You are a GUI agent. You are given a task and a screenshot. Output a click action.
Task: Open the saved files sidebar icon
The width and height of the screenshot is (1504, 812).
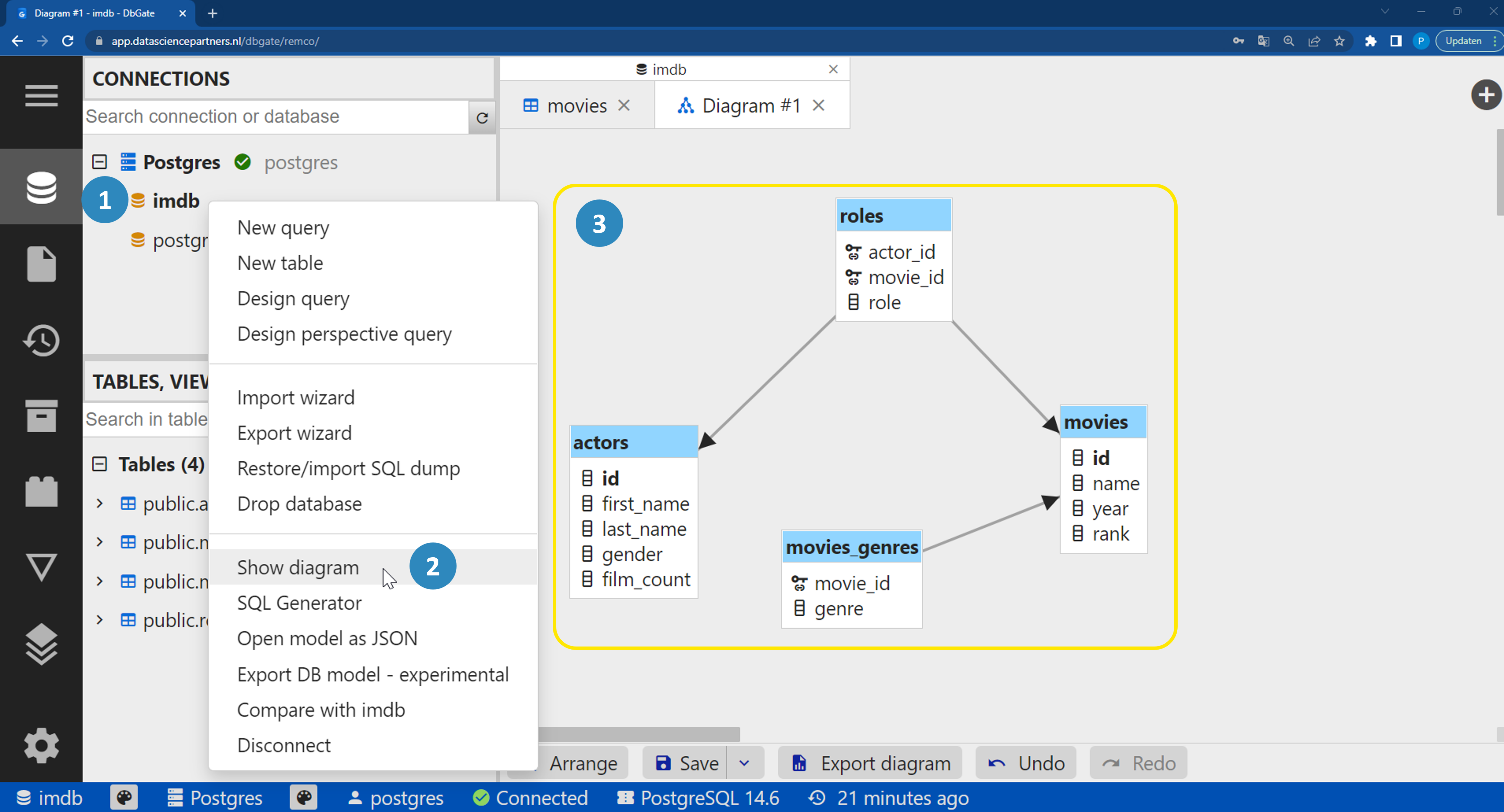[41, 263]
